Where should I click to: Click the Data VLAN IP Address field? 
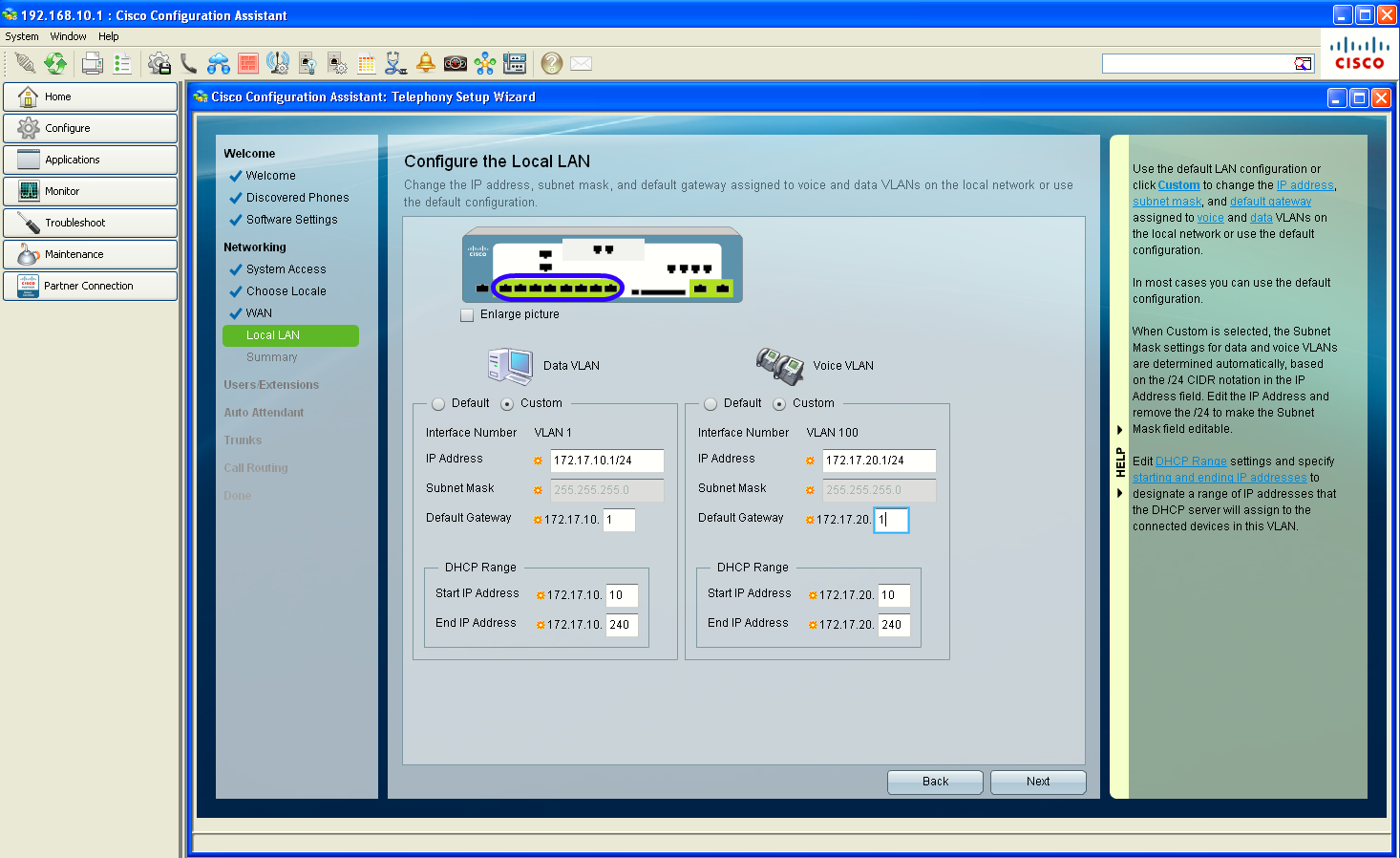click(606, 461)
